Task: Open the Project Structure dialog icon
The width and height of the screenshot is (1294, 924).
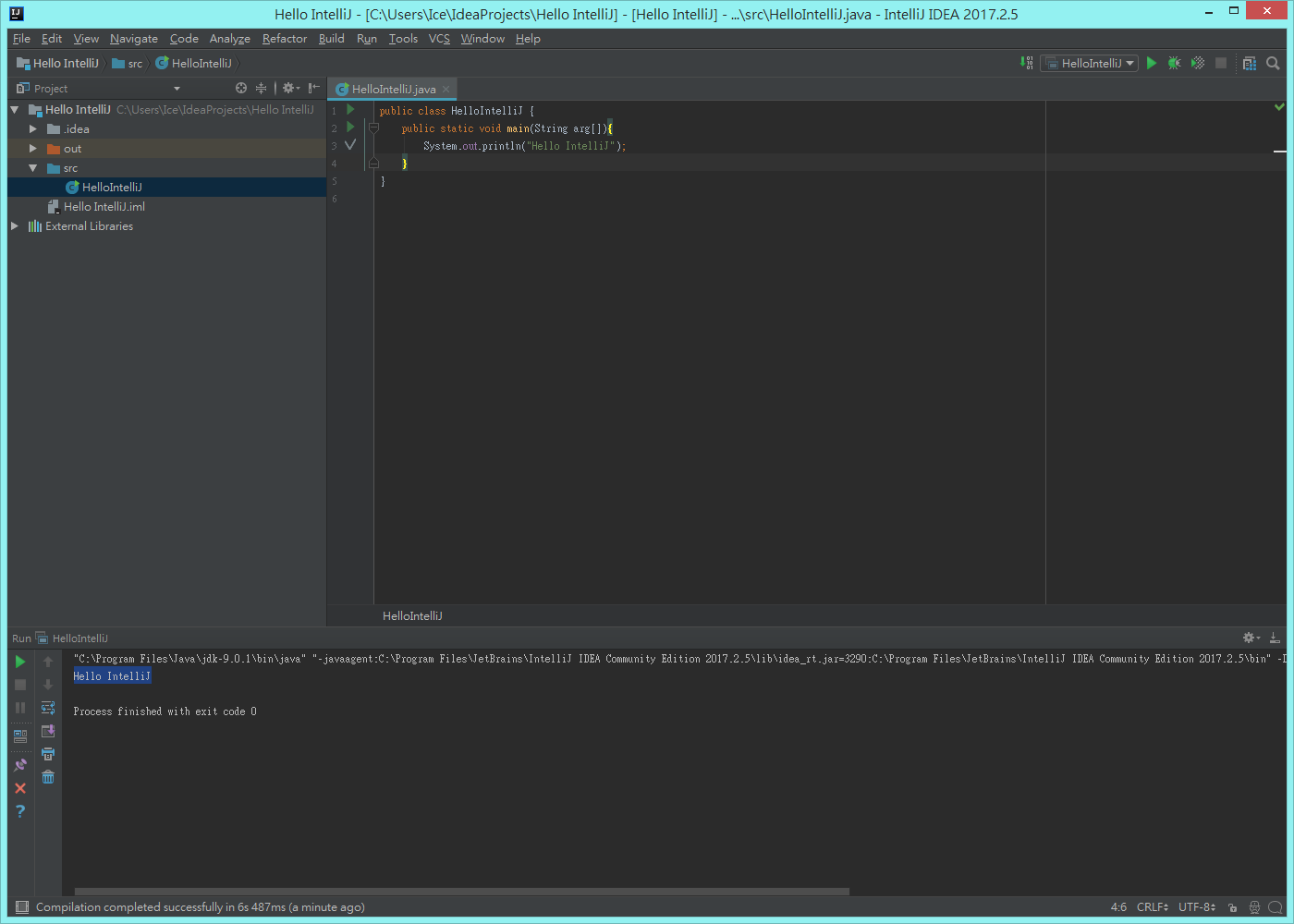Action: [x=1250, y=63]
